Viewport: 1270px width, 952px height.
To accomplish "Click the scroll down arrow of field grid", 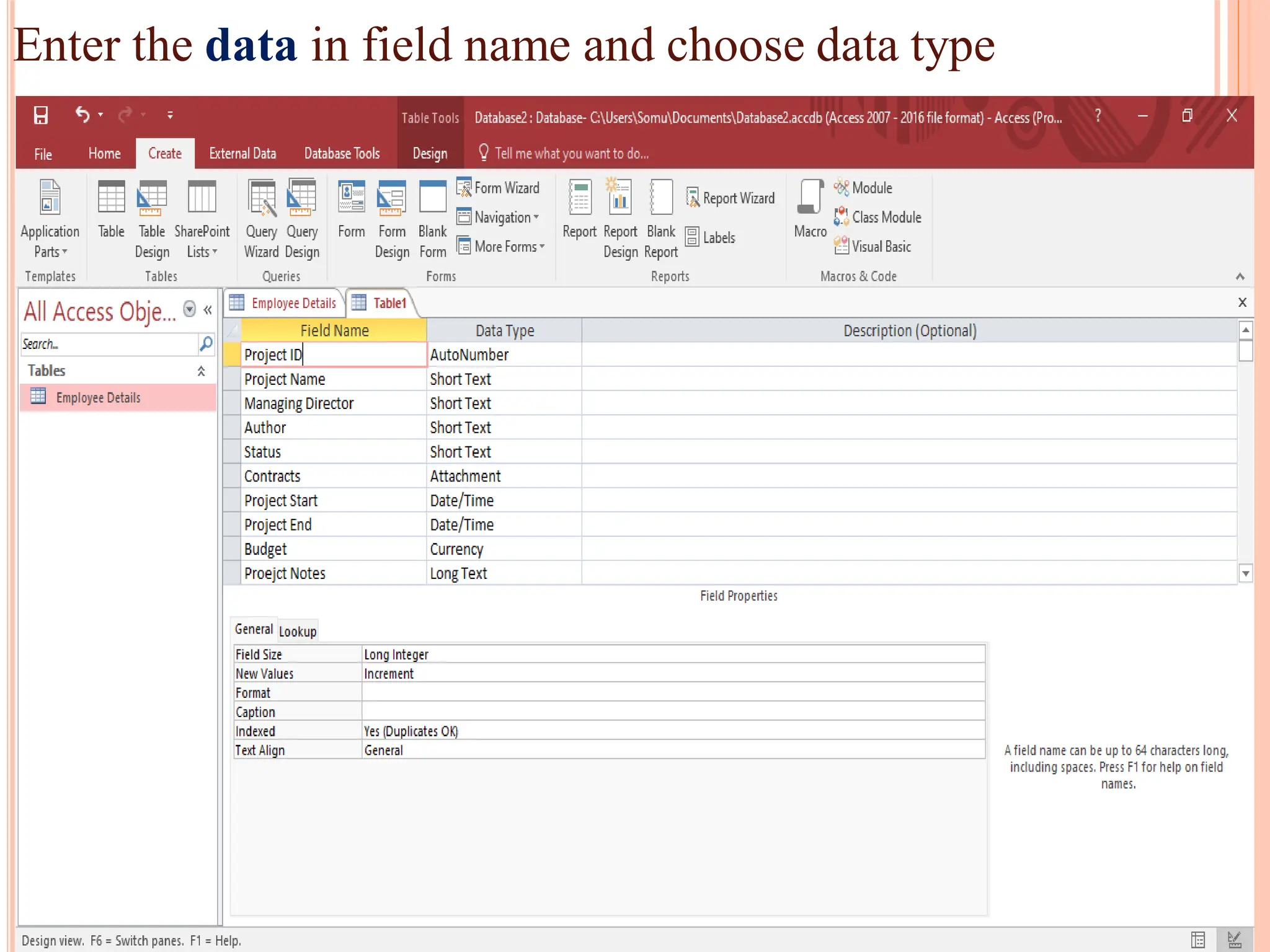I will [1245, 573].
